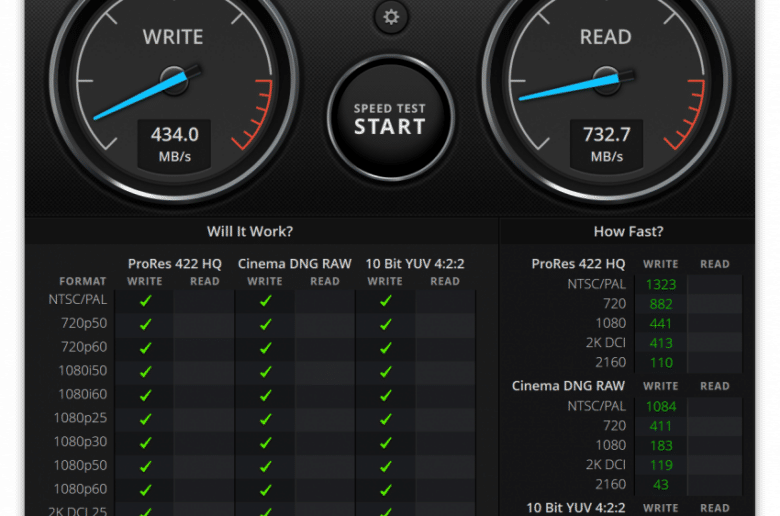Select the Cinema DNG 720 value 411
The height and width of the screenshot is (516, 780).
tap(661, 426)
